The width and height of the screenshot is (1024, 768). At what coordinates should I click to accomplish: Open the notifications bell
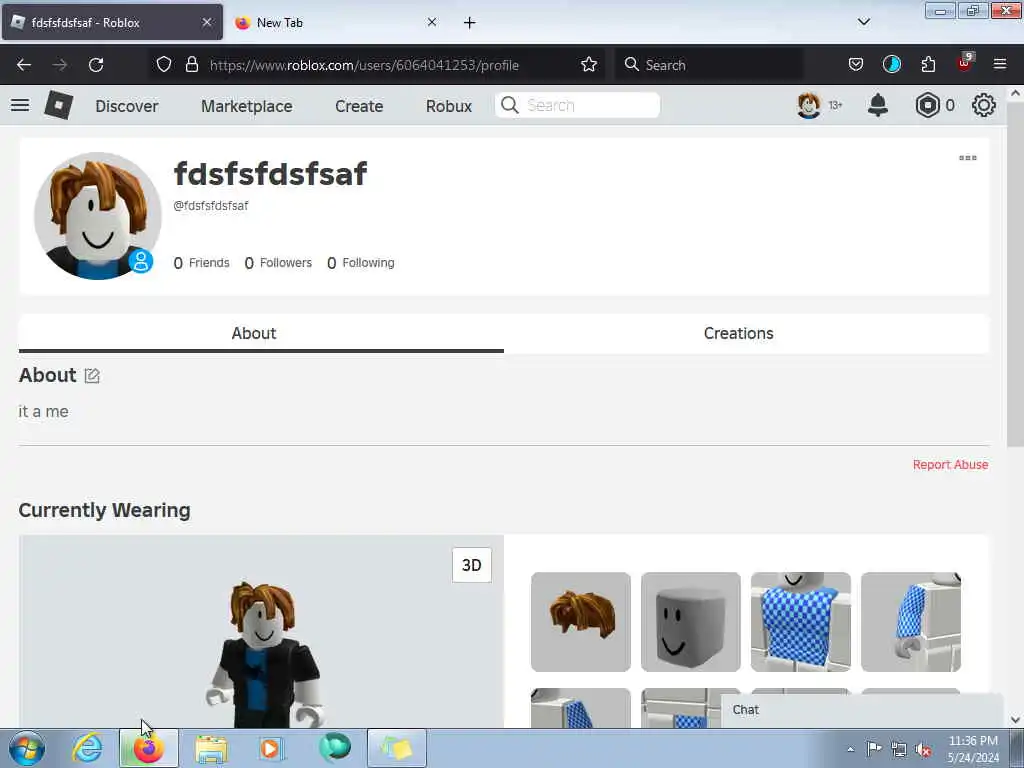pyautogui.click(x=878, y=105)
